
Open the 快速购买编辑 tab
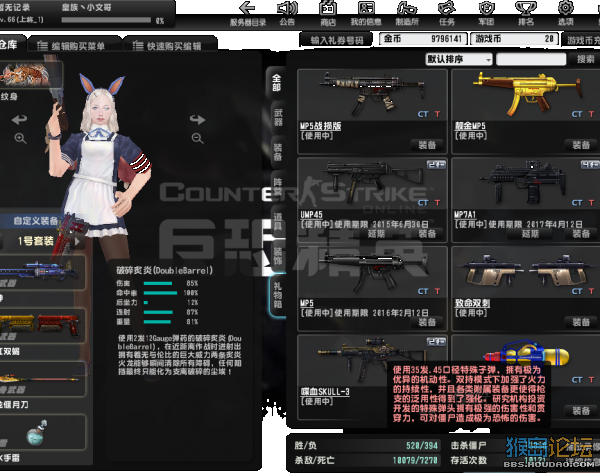[170, 46]
